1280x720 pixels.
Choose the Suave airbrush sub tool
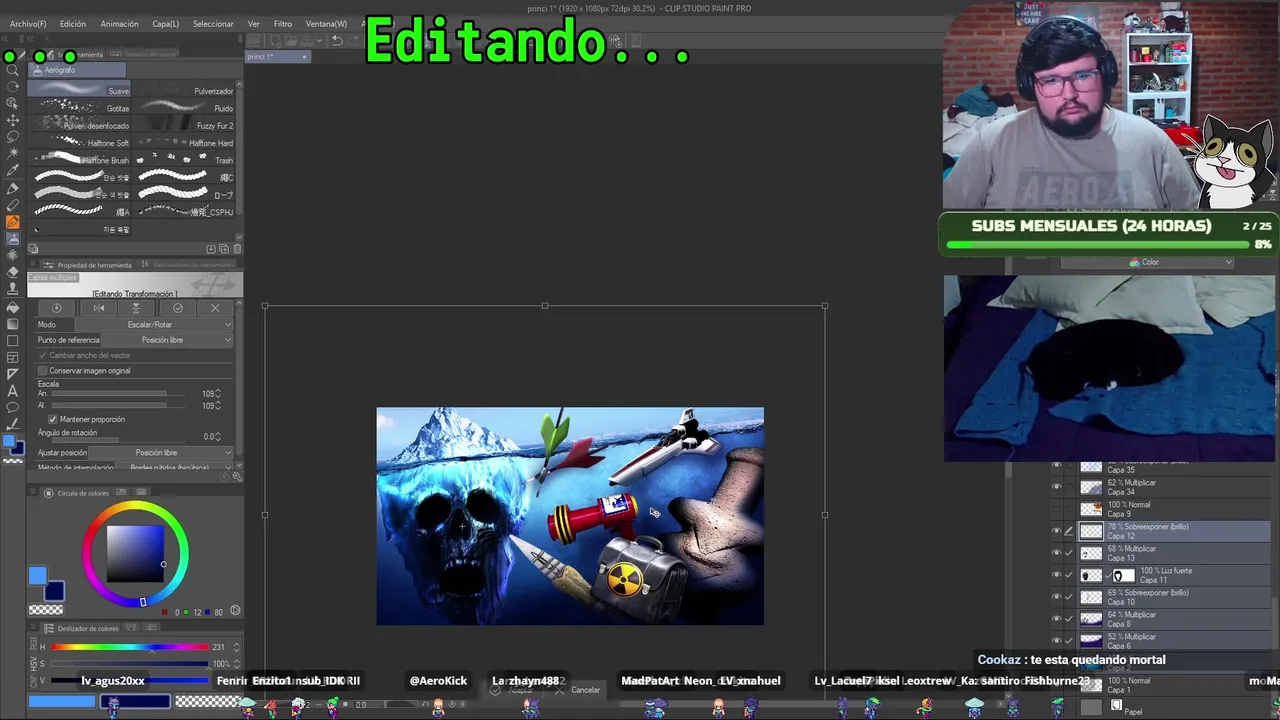(80, 91)
